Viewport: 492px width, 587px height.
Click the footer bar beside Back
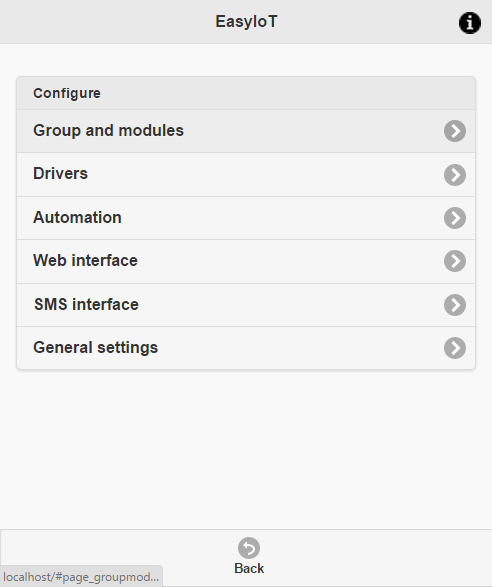[374, 558]
